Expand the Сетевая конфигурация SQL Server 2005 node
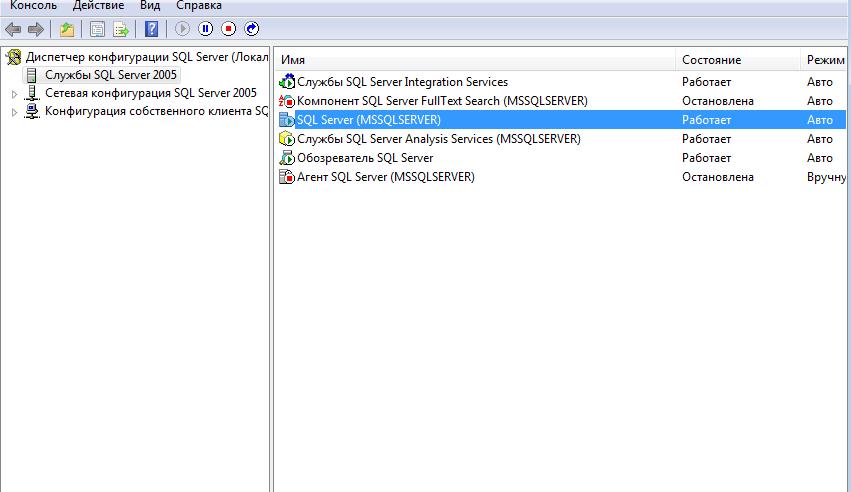Image resolution: width=851 pixels, height=492 pixels. point(15,94)
